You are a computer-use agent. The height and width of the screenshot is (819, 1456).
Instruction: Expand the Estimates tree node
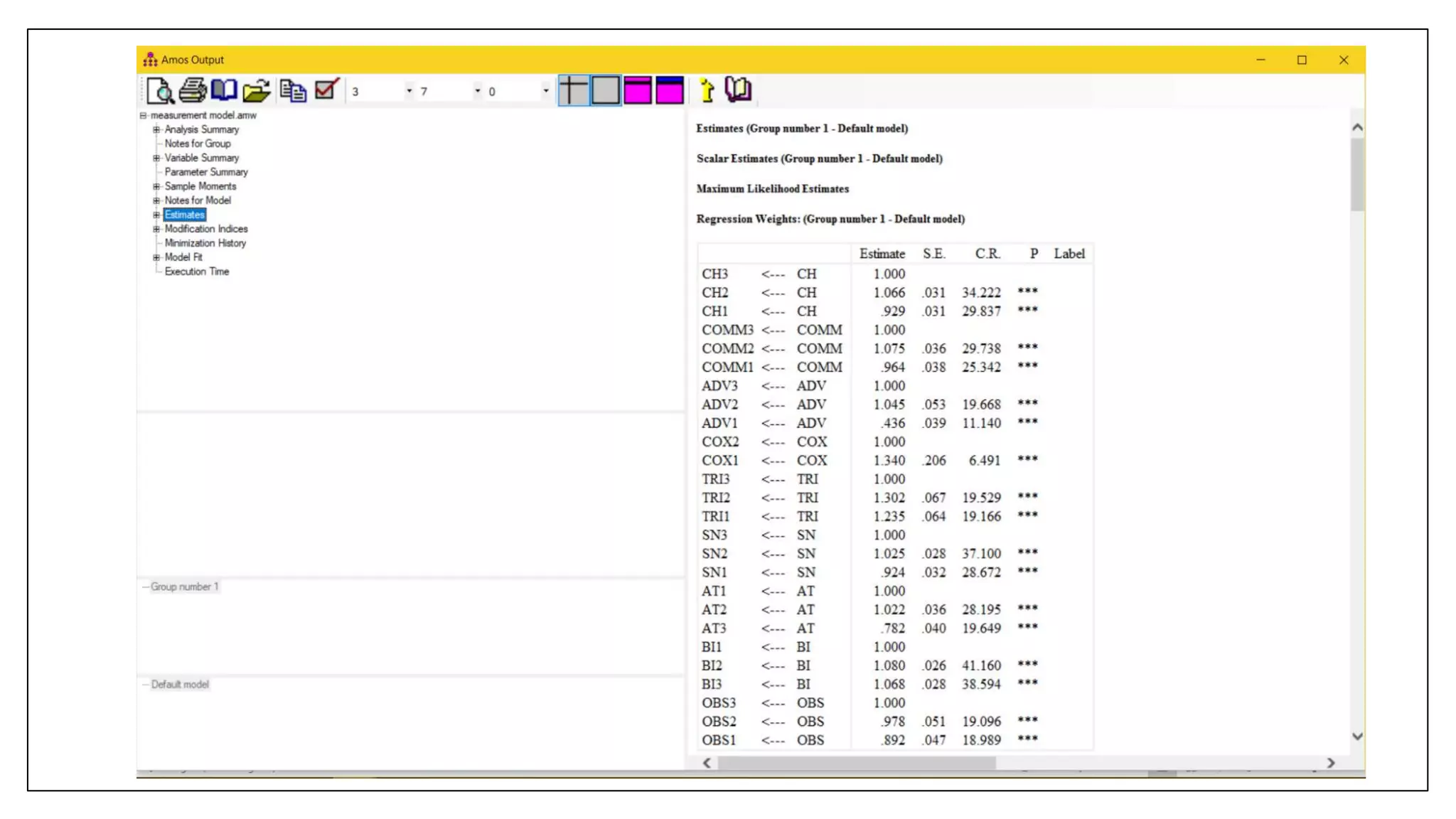(156, 215)
